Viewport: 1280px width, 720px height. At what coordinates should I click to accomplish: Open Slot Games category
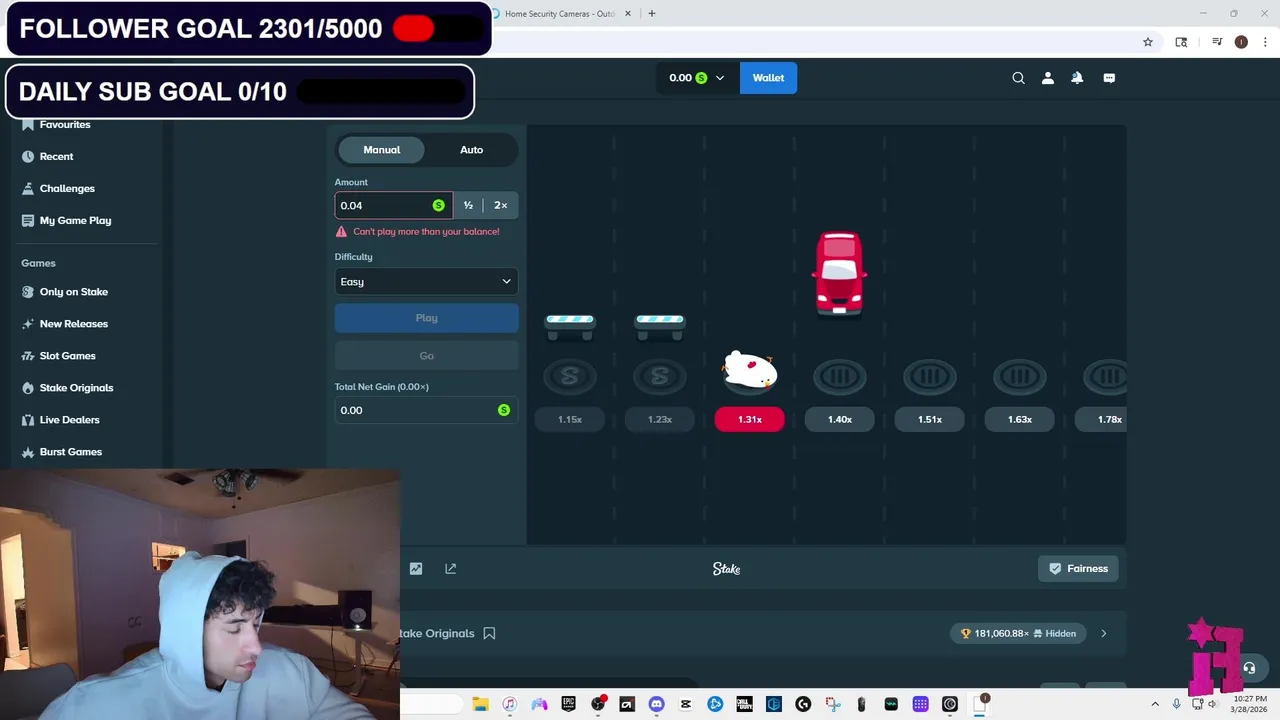click(67, 356)
